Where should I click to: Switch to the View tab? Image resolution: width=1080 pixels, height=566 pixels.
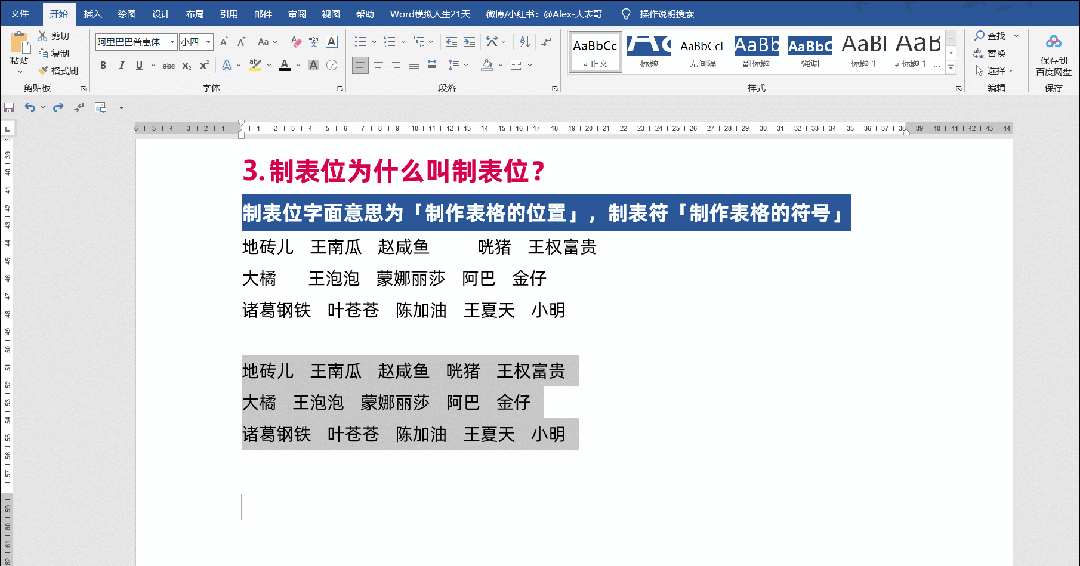click(x=331, y=14)
